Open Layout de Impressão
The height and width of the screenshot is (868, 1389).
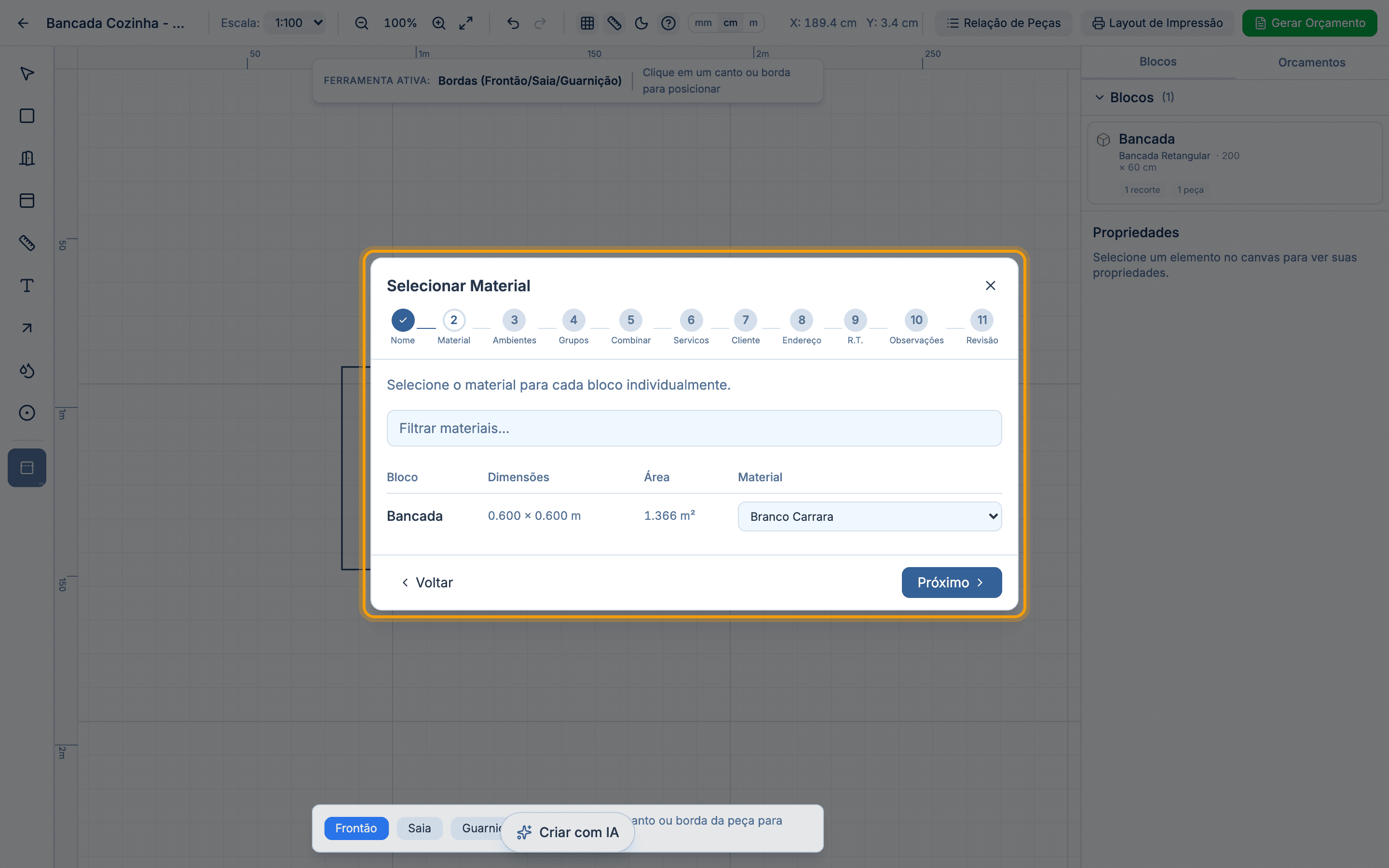click(1157, 23)
